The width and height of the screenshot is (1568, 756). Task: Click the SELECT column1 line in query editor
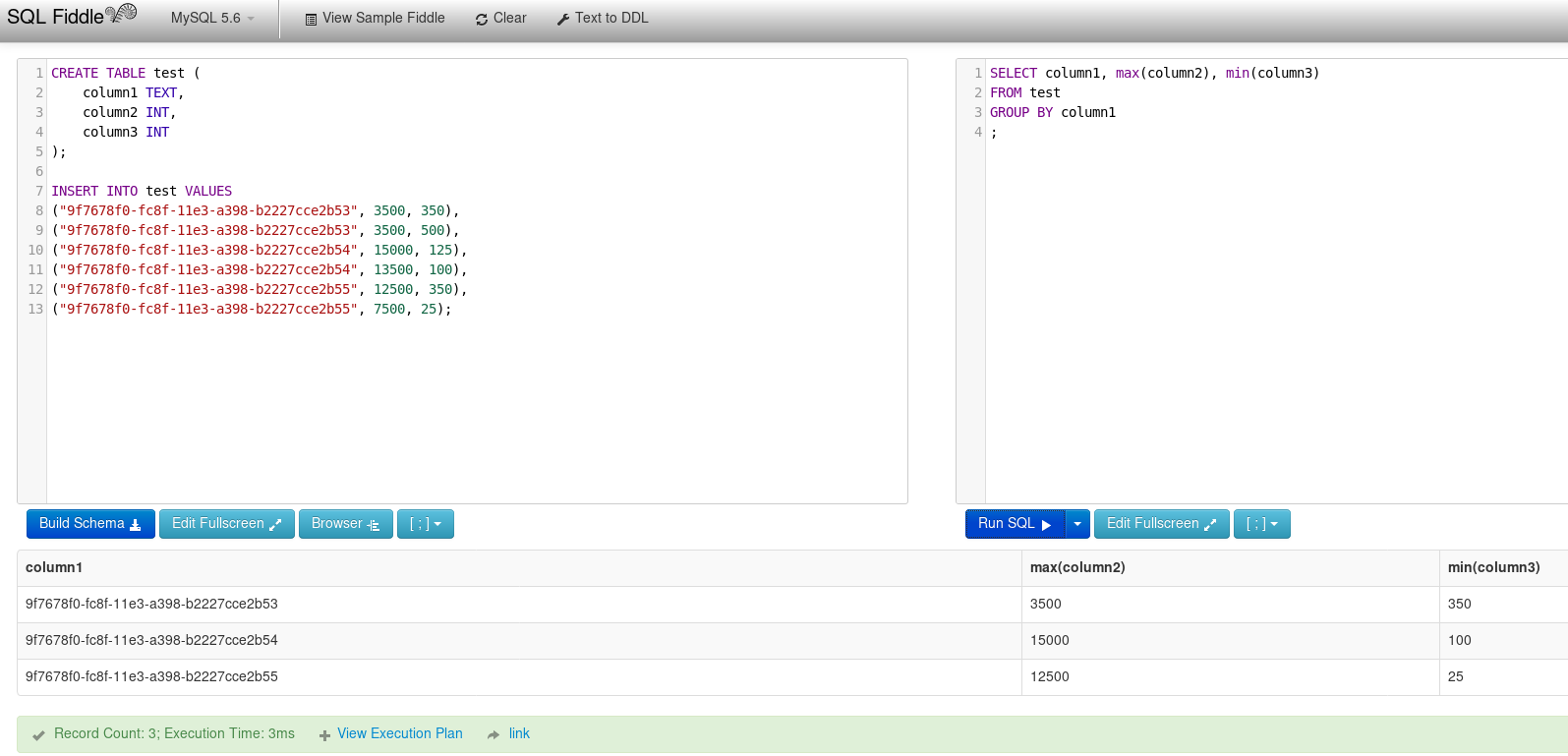click(1155, 73)
